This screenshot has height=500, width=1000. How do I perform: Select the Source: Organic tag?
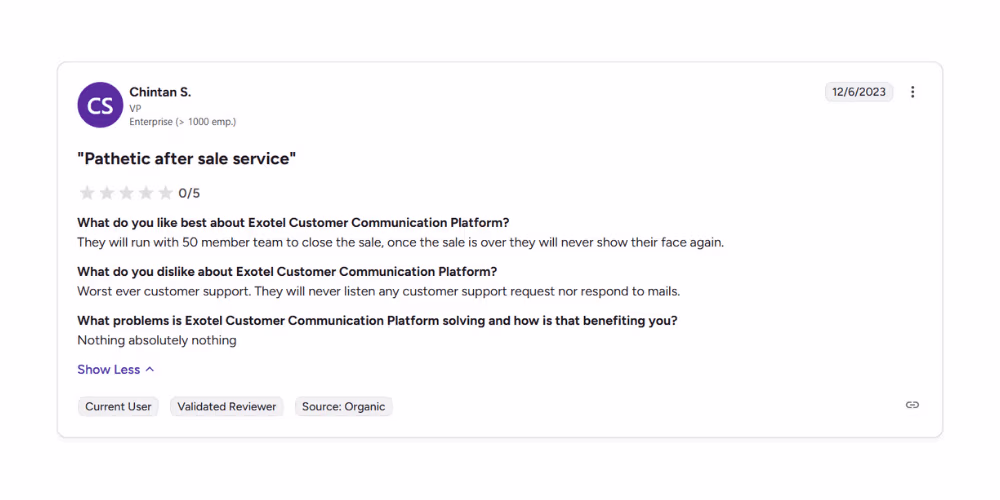click(x=343, y=407)
